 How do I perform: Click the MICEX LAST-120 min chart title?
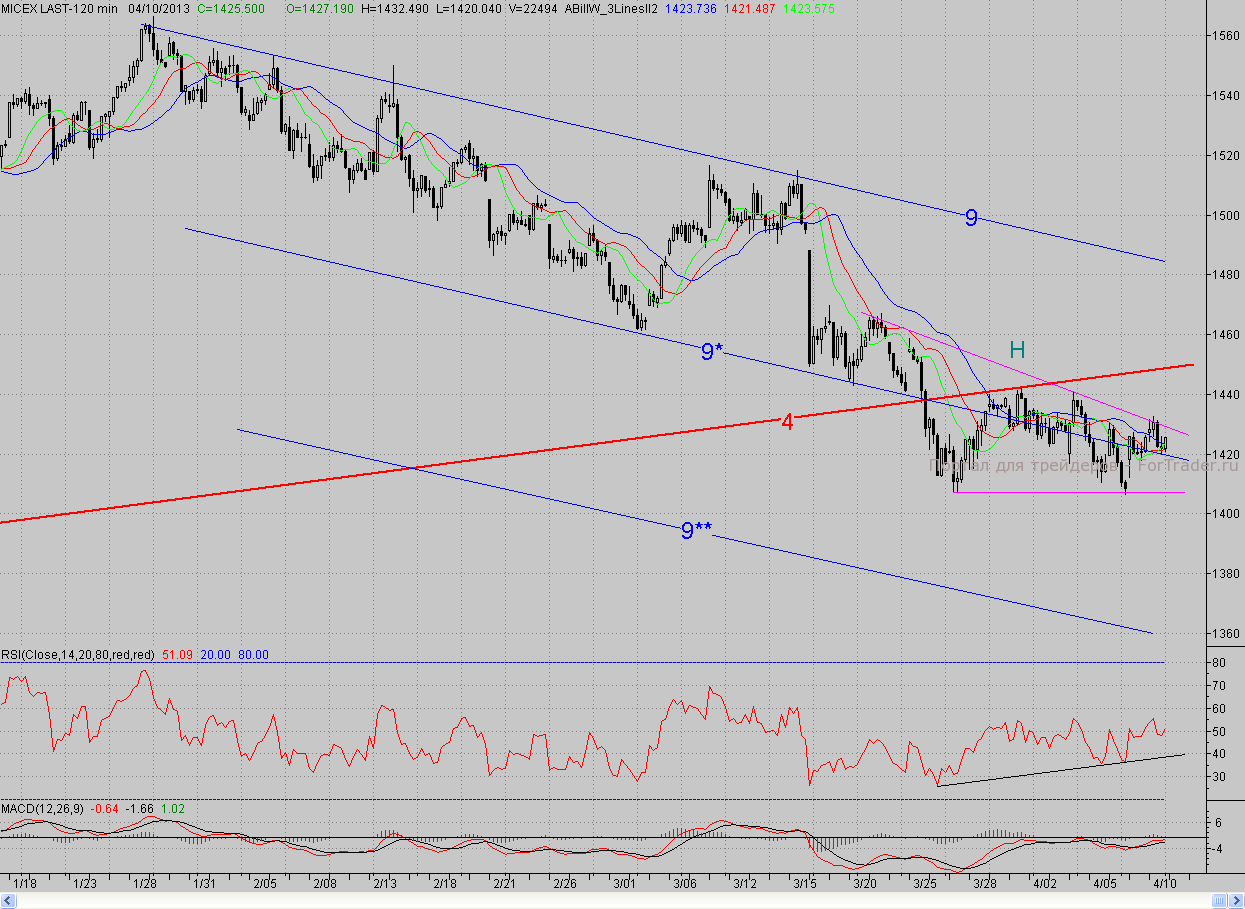59,8
